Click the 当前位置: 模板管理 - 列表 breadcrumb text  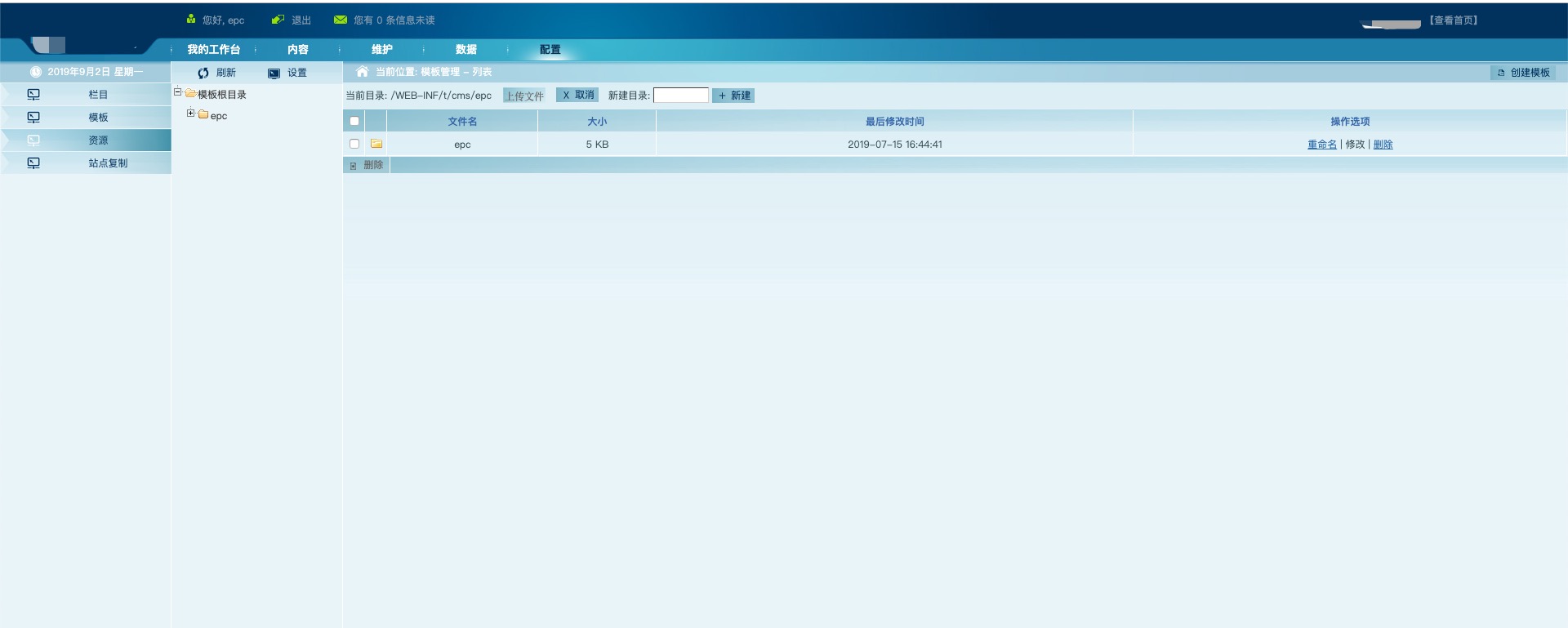pyautogui.click(x=434, y=72)
